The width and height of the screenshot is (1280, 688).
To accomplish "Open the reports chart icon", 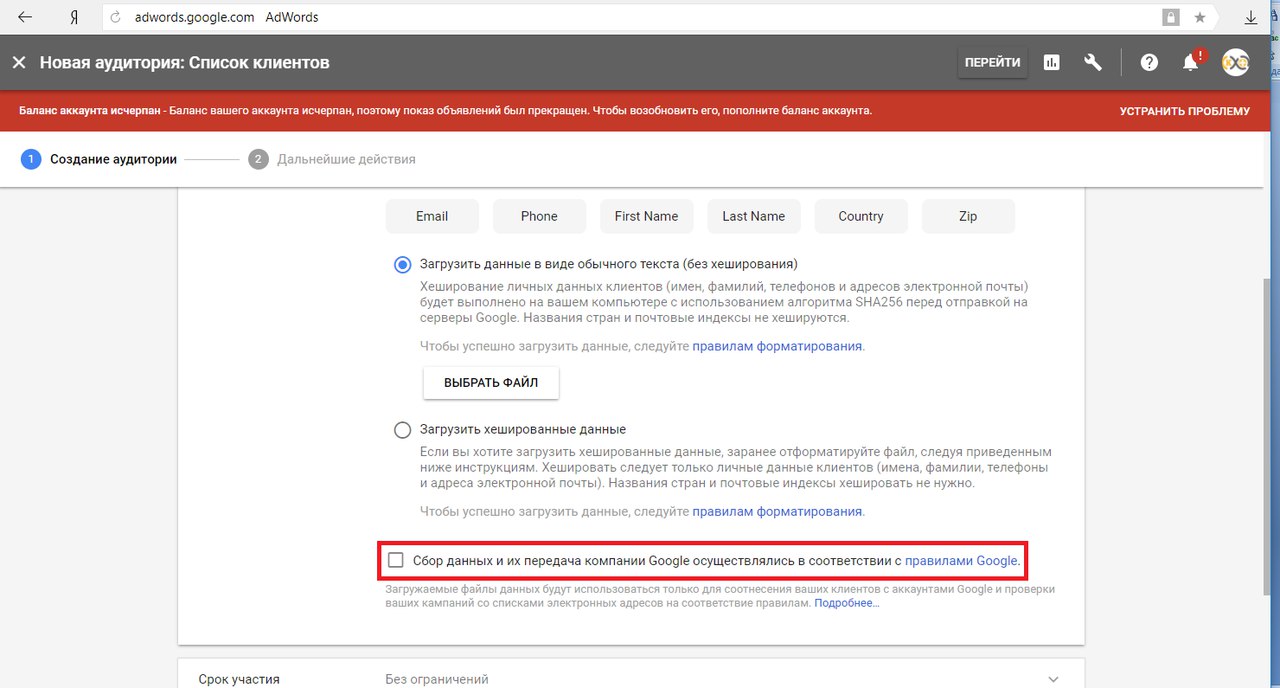I will tap(1051, 62).
